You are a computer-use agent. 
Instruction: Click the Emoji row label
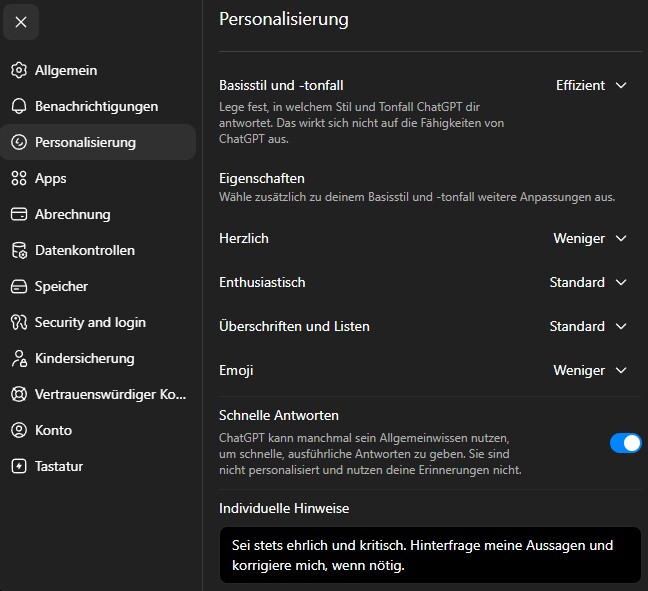point(236,370)
